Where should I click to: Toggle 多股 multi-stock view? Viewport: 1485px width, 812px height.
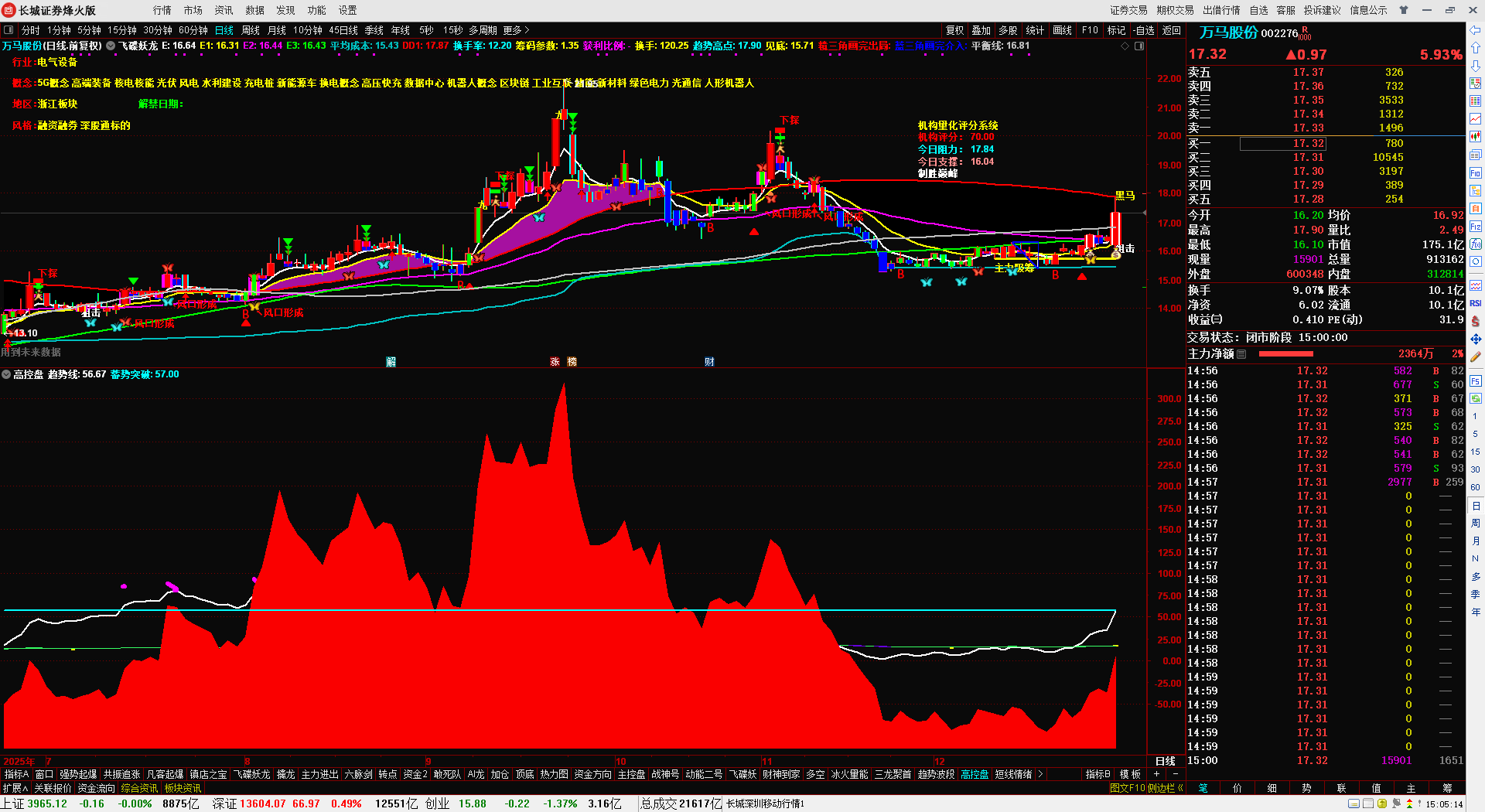pos(1008,30)
